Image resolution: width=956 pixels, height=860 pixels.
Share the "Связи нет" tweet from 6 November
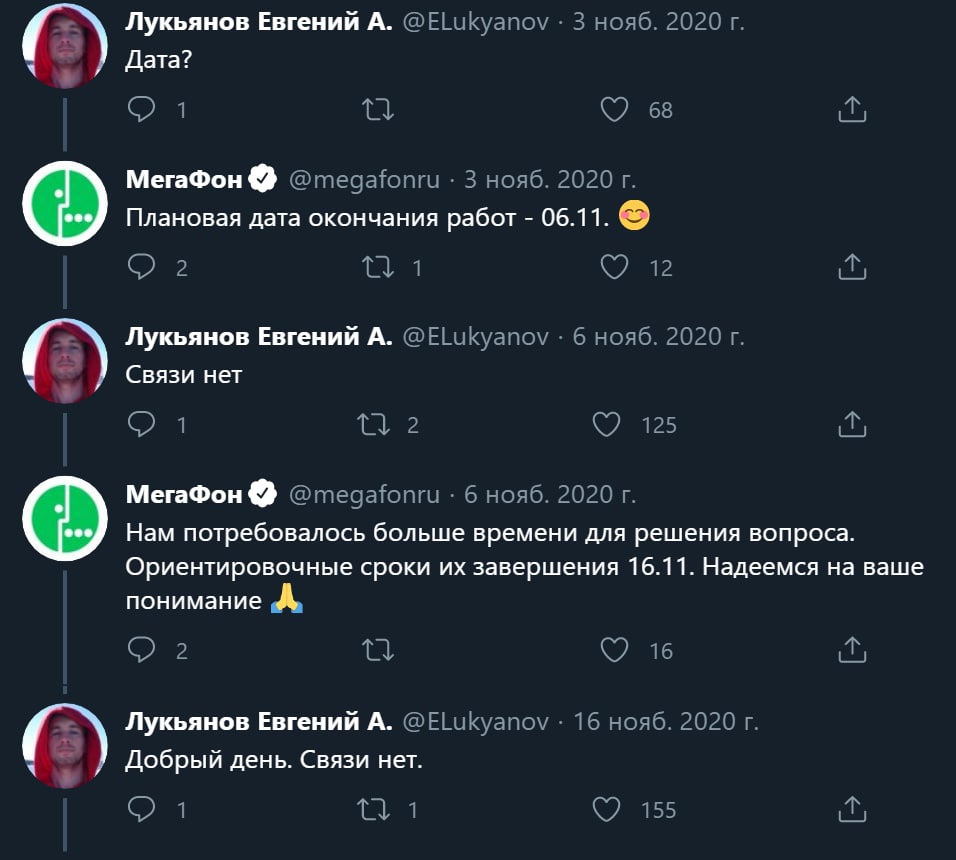(x=851, y=425)
